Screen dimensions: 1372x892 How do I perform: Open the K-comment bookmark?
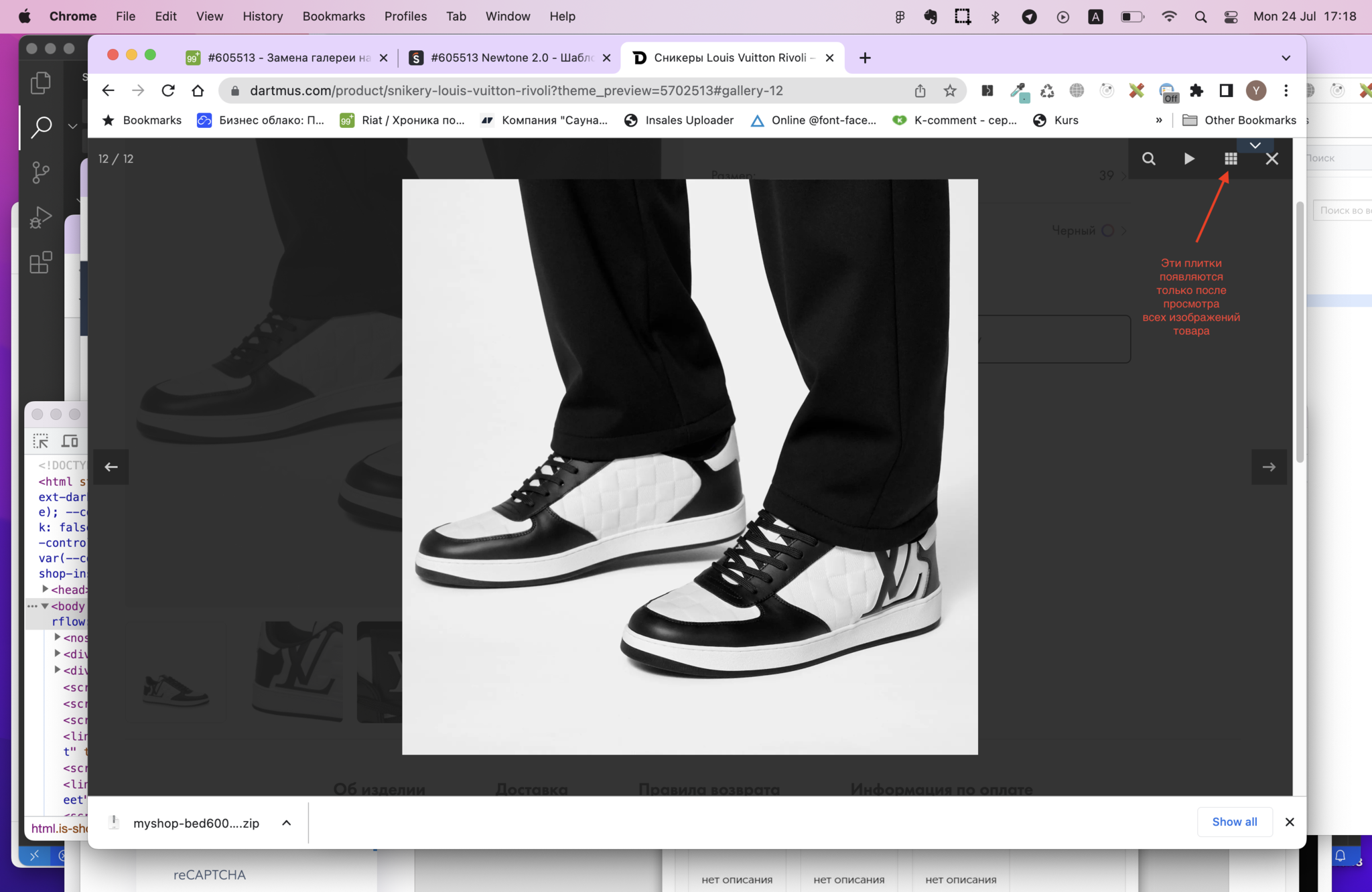pos(955,120)
